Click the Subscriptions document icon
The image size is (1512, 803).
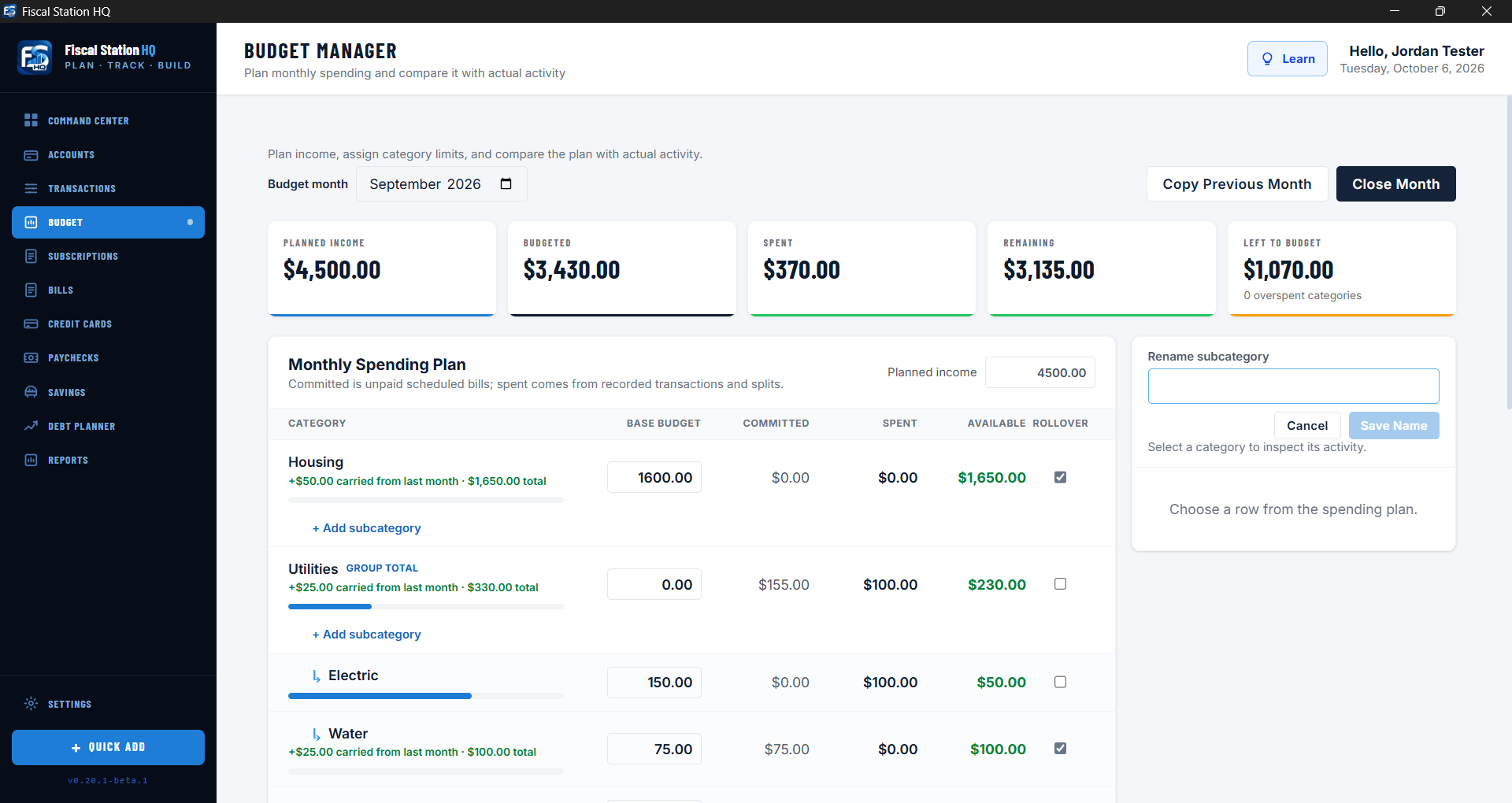tap(31, 256)
